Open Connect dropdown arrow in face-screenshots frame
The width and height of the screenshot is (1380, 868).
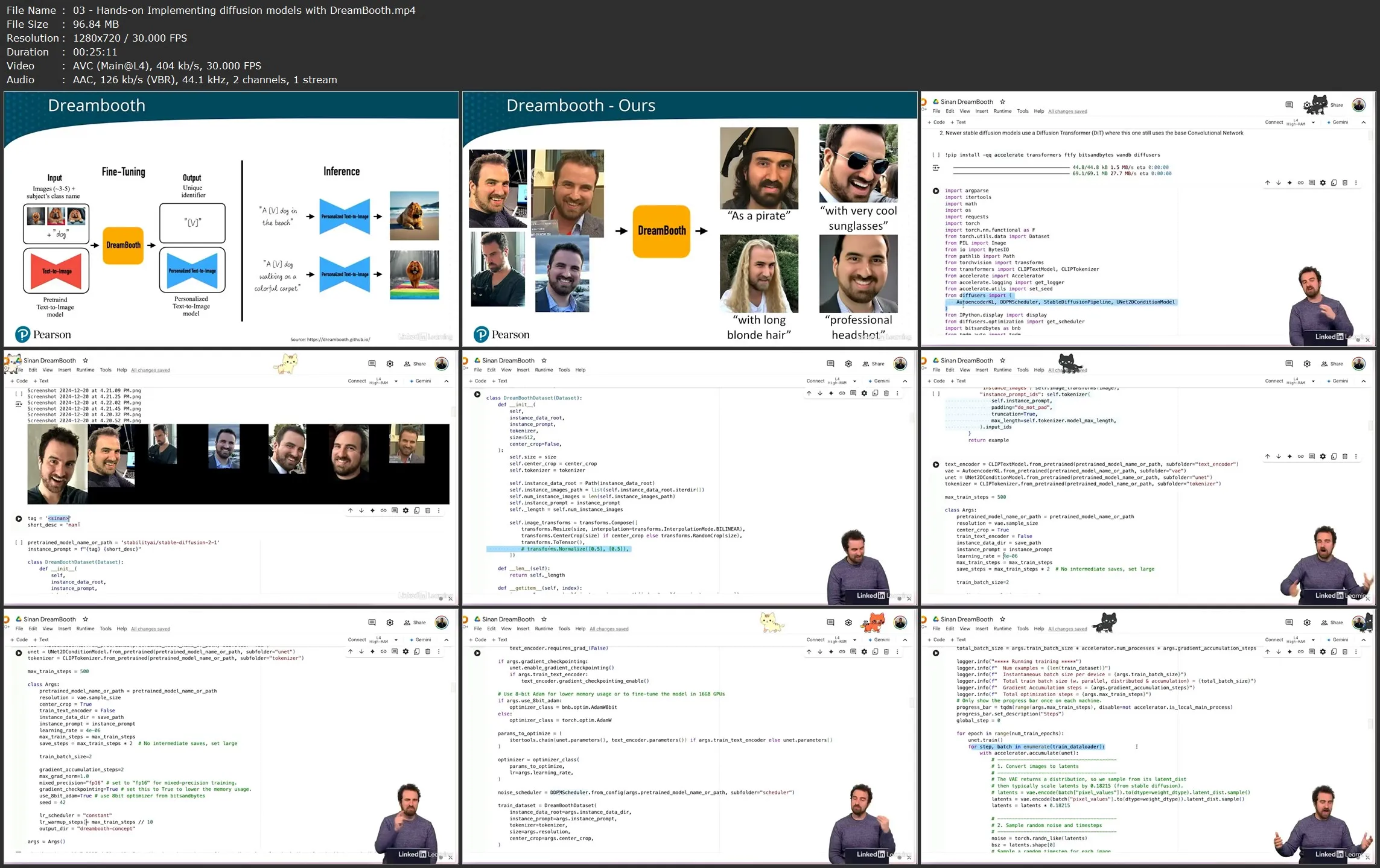[396, 381]
